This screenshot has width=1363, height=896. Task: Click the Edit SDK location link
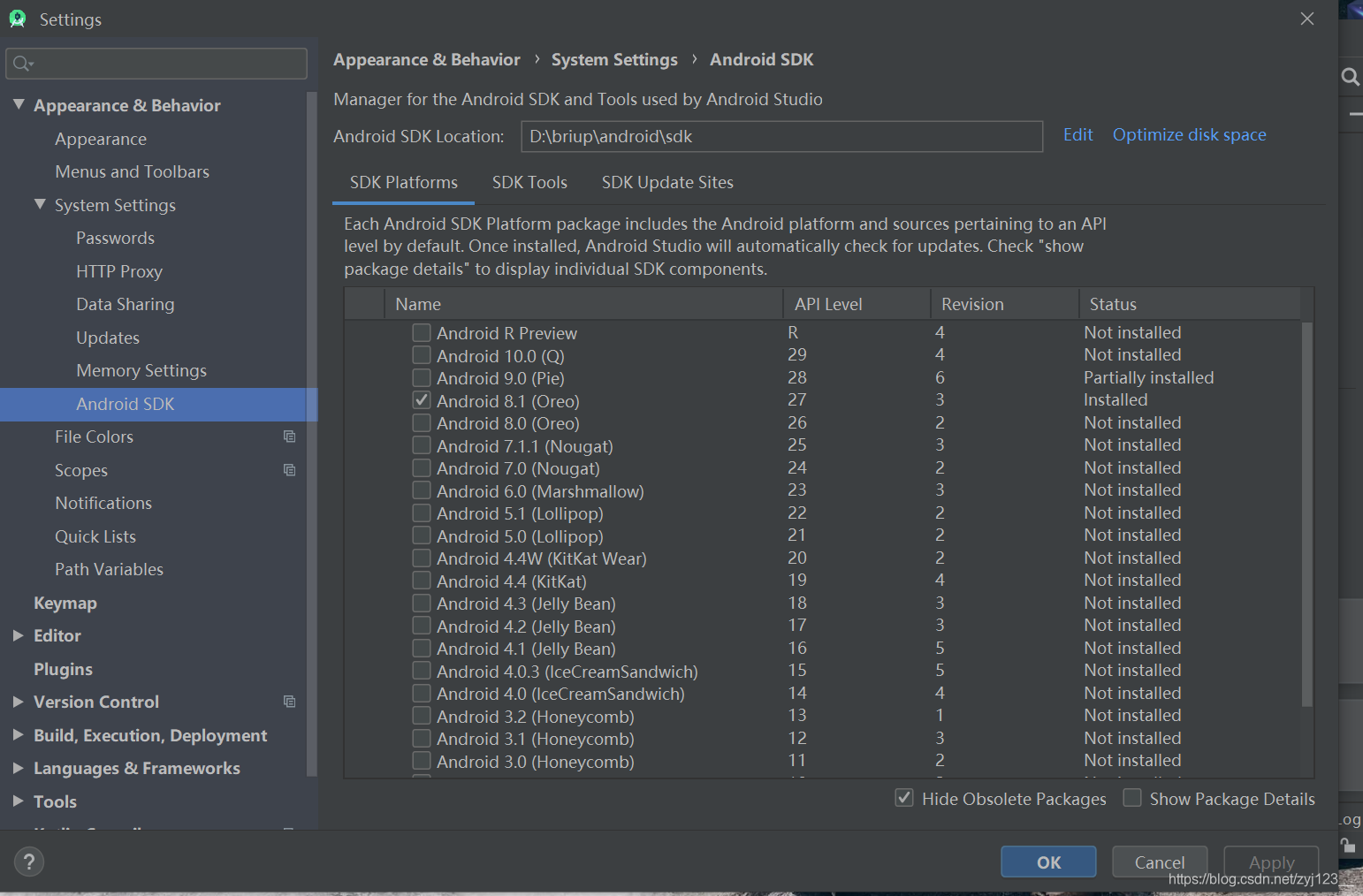tap(1078, 134)
